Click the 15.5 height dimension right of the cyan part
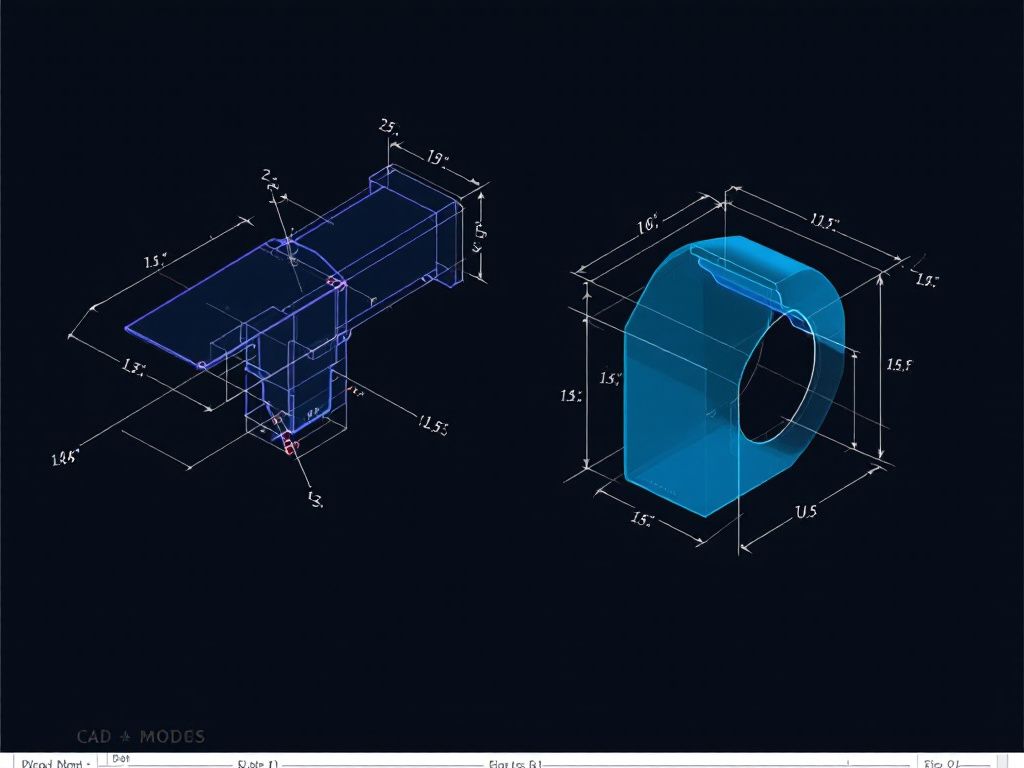The image size is (1024, 768). [899, 365]
